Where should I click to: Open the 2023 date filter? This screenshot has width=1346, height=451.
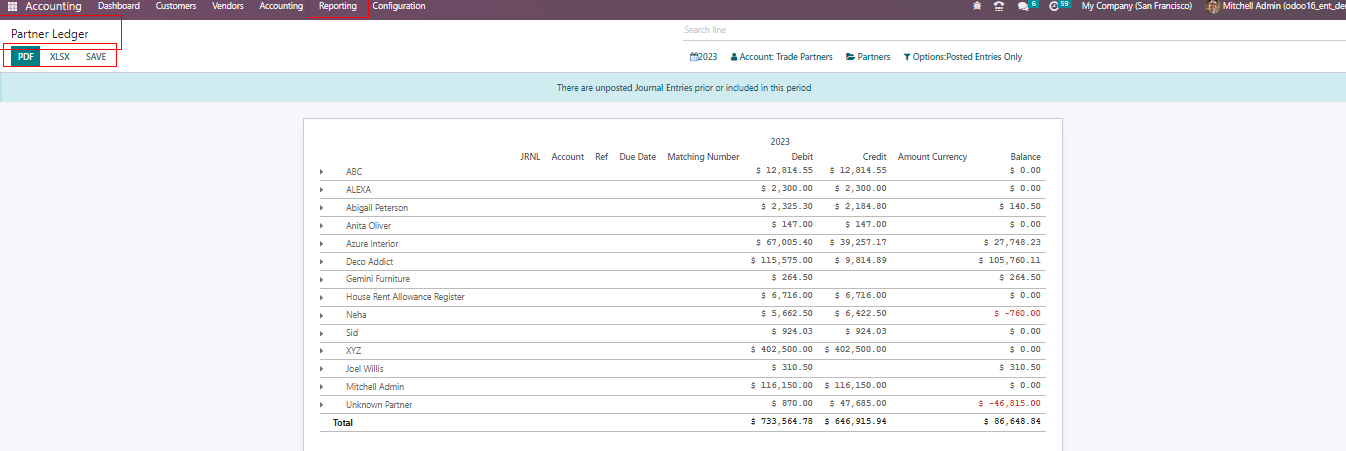coord(704,57)
